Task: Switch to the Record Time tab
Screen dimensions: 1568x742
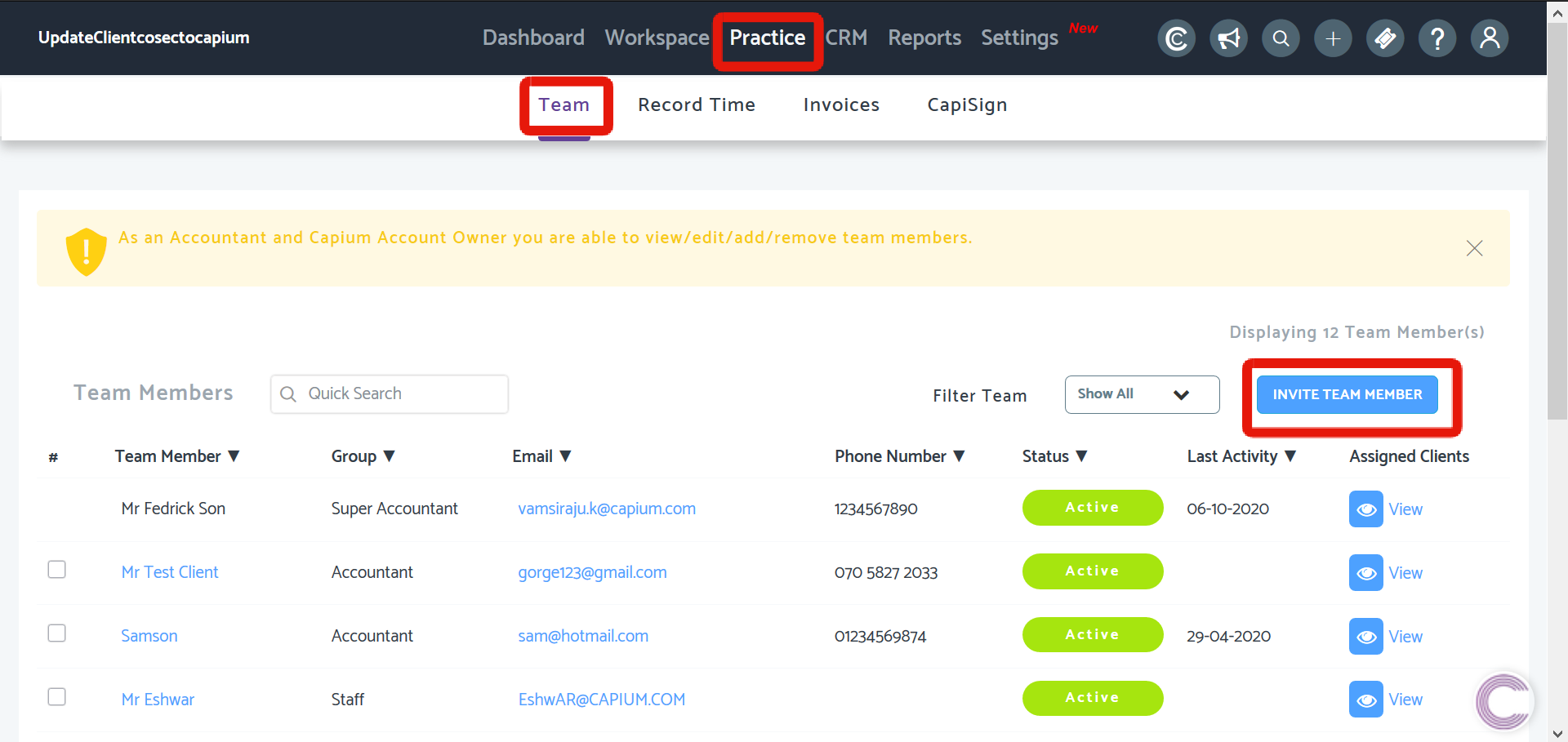Action: tap(697, 104)
